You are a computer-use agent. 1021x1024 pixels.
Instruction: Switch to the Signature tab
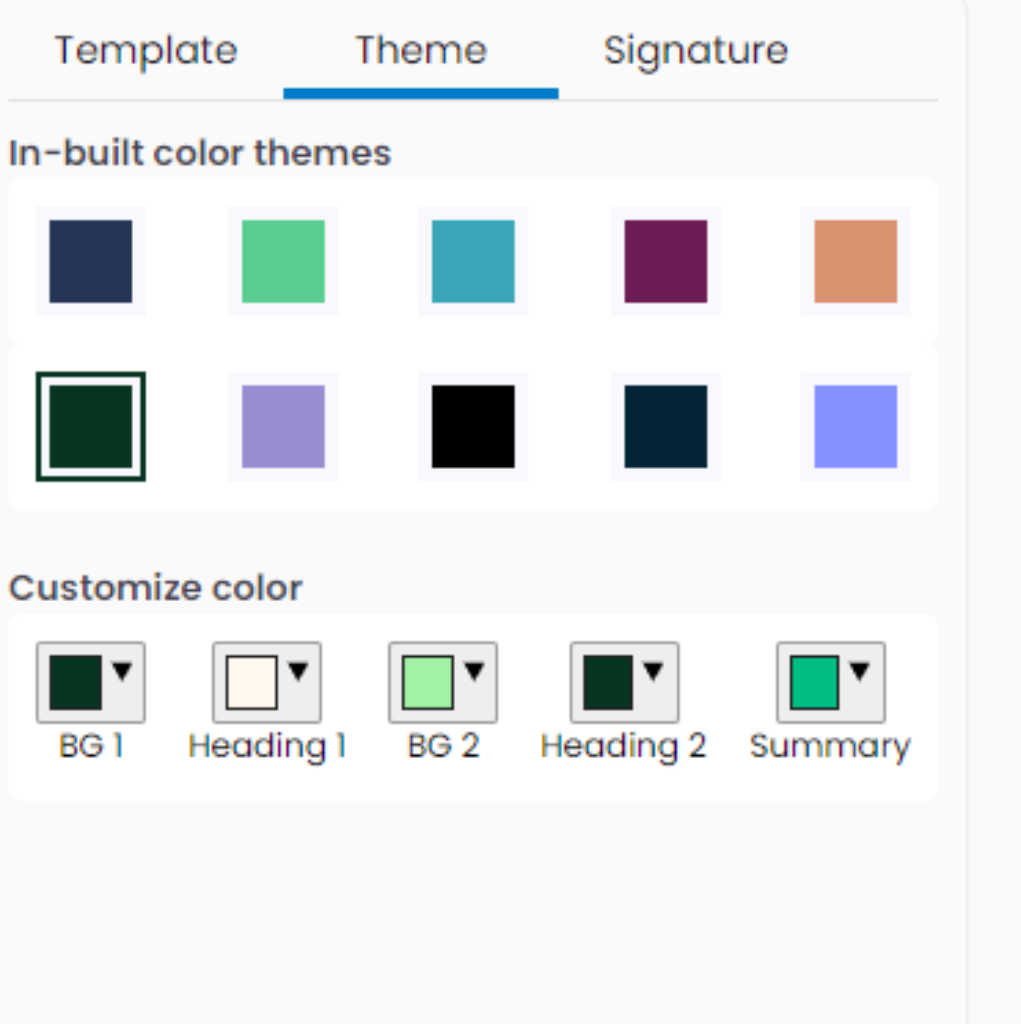pyautogui.click(x=695, y=50)
